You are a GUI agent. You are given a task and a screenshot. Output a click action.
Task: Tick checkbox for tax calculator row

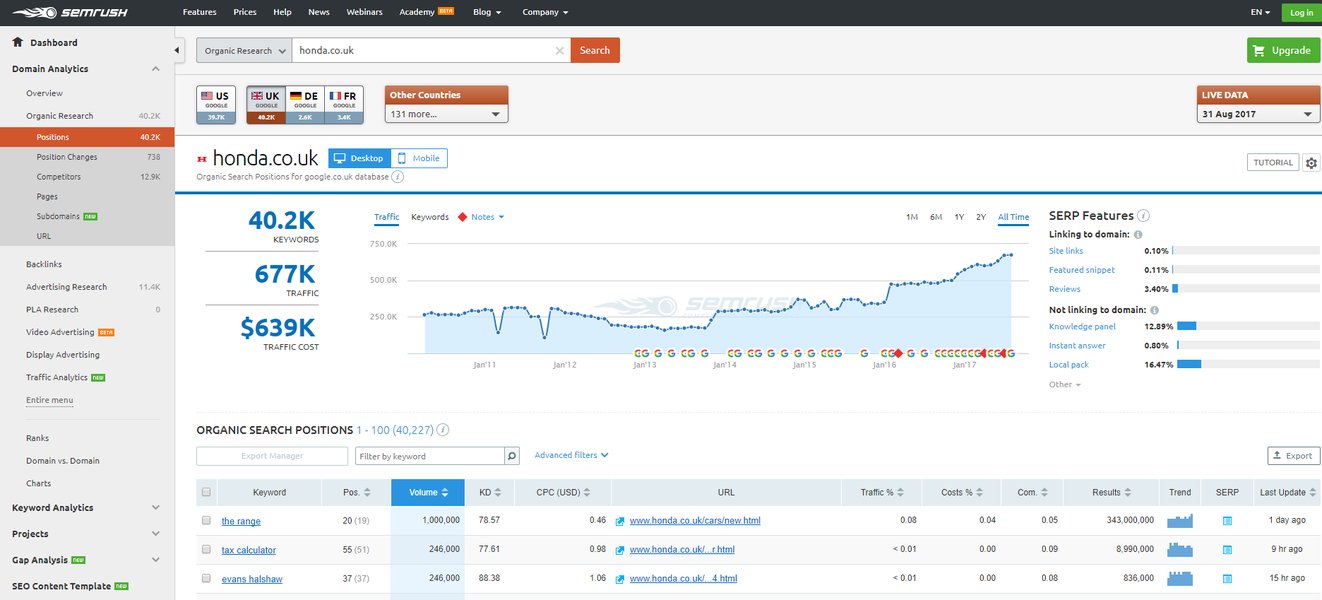(x=206, y=550)
